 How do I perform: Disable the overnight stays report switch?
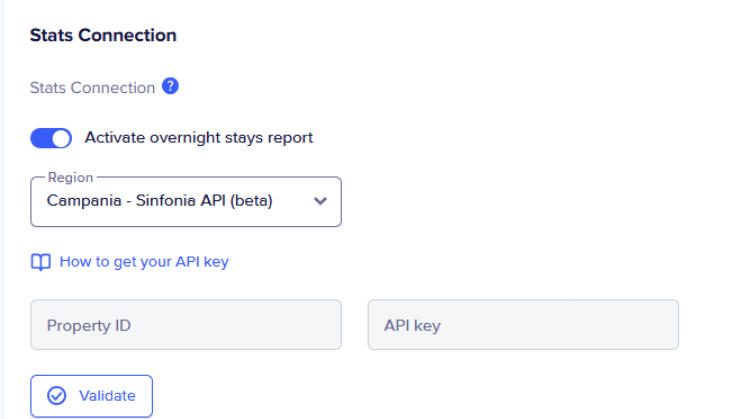click(x=51, y=139)
